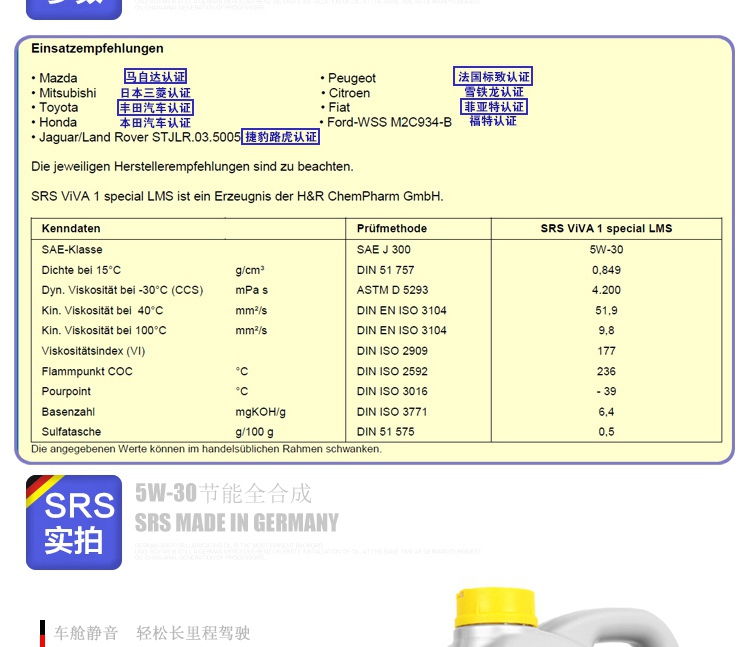
Task: Click the Einsatzempfehlungen heading
Action: (98, 48)
